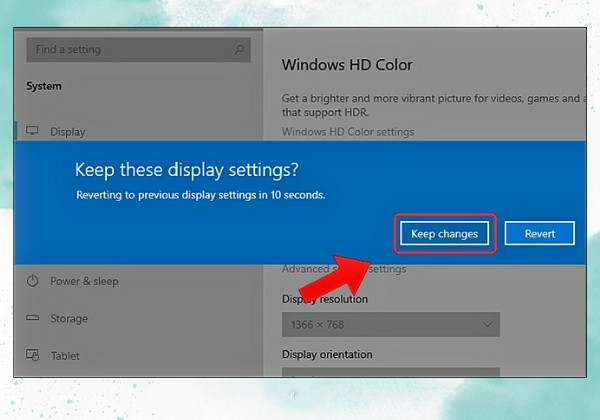Click the Display orientation label
Screen dimensions: 600x420
(x=327, y=355)
